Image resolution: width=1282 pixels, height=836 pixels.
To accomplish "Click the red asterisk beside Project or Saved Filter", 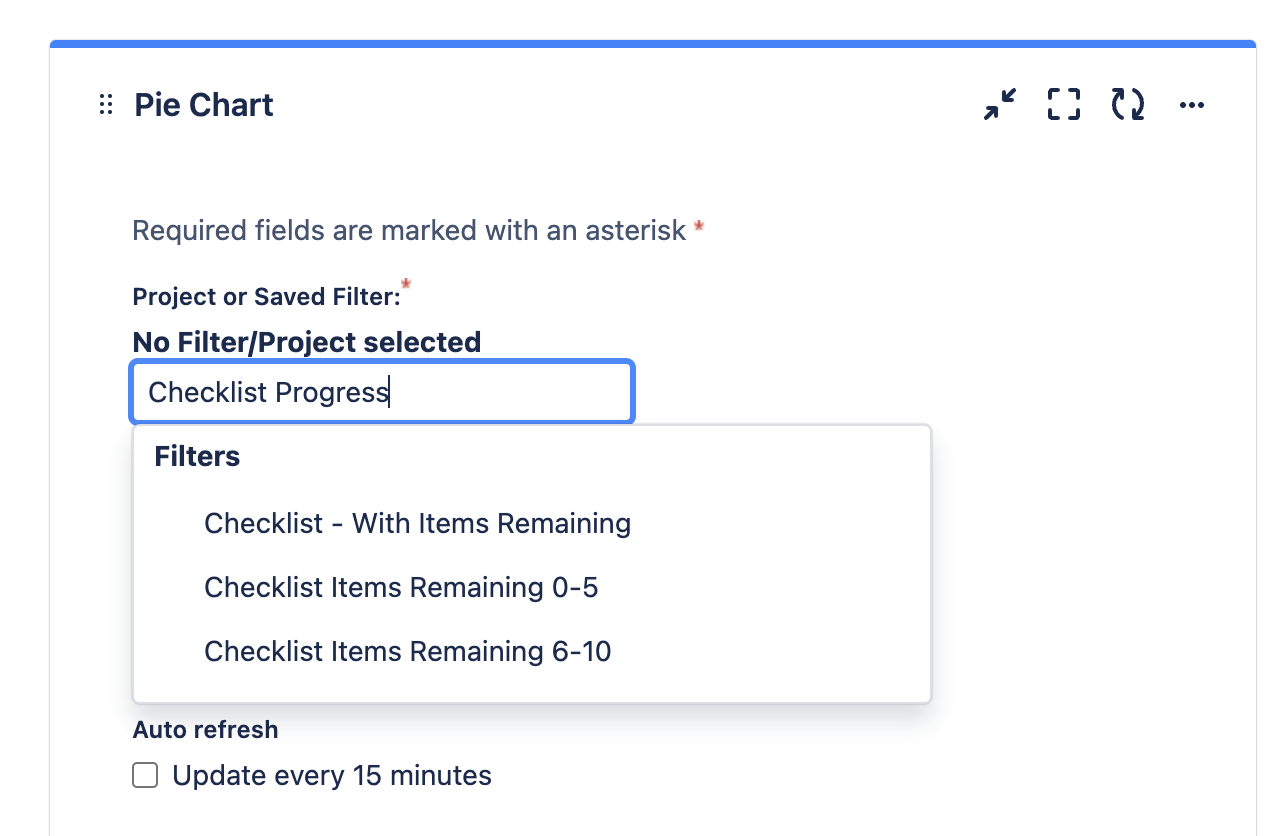I will pyautogui.click(x=406, y=288).
